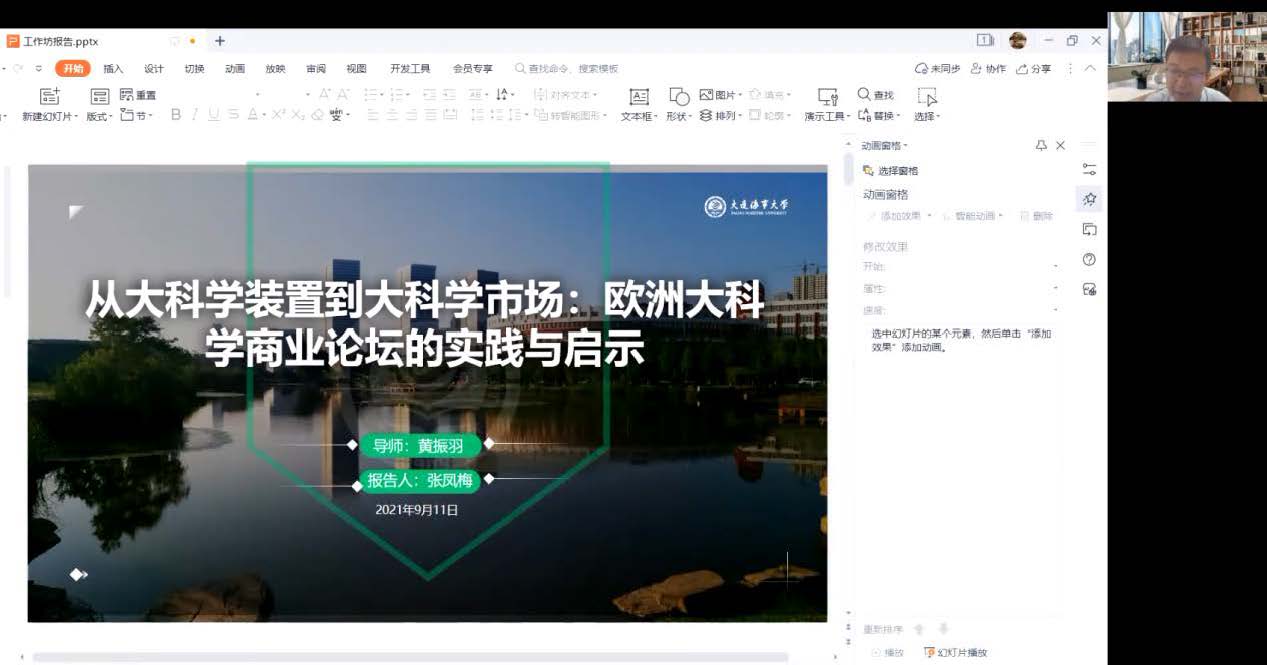Click the Find (查找) magnifier icon

click(x=865, y=95)
